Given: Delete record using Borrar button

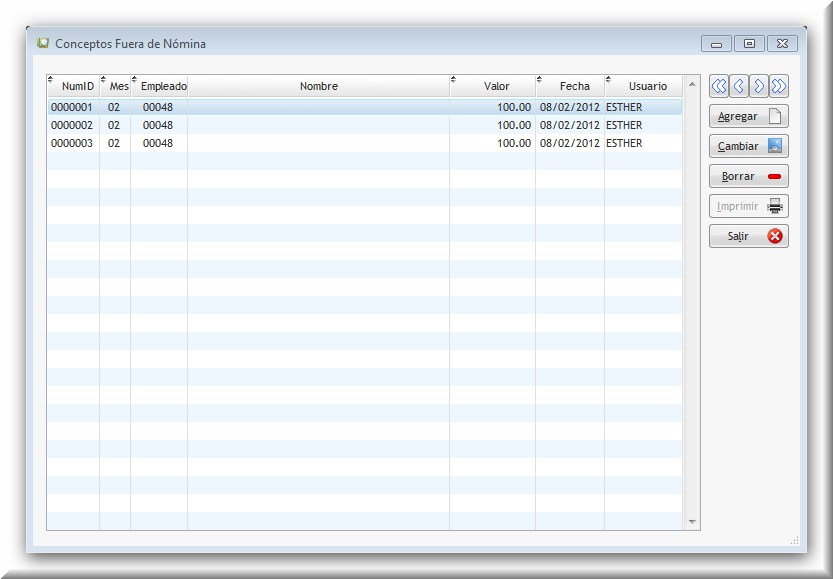Looking at the screenshot, I should pos(748,176).
